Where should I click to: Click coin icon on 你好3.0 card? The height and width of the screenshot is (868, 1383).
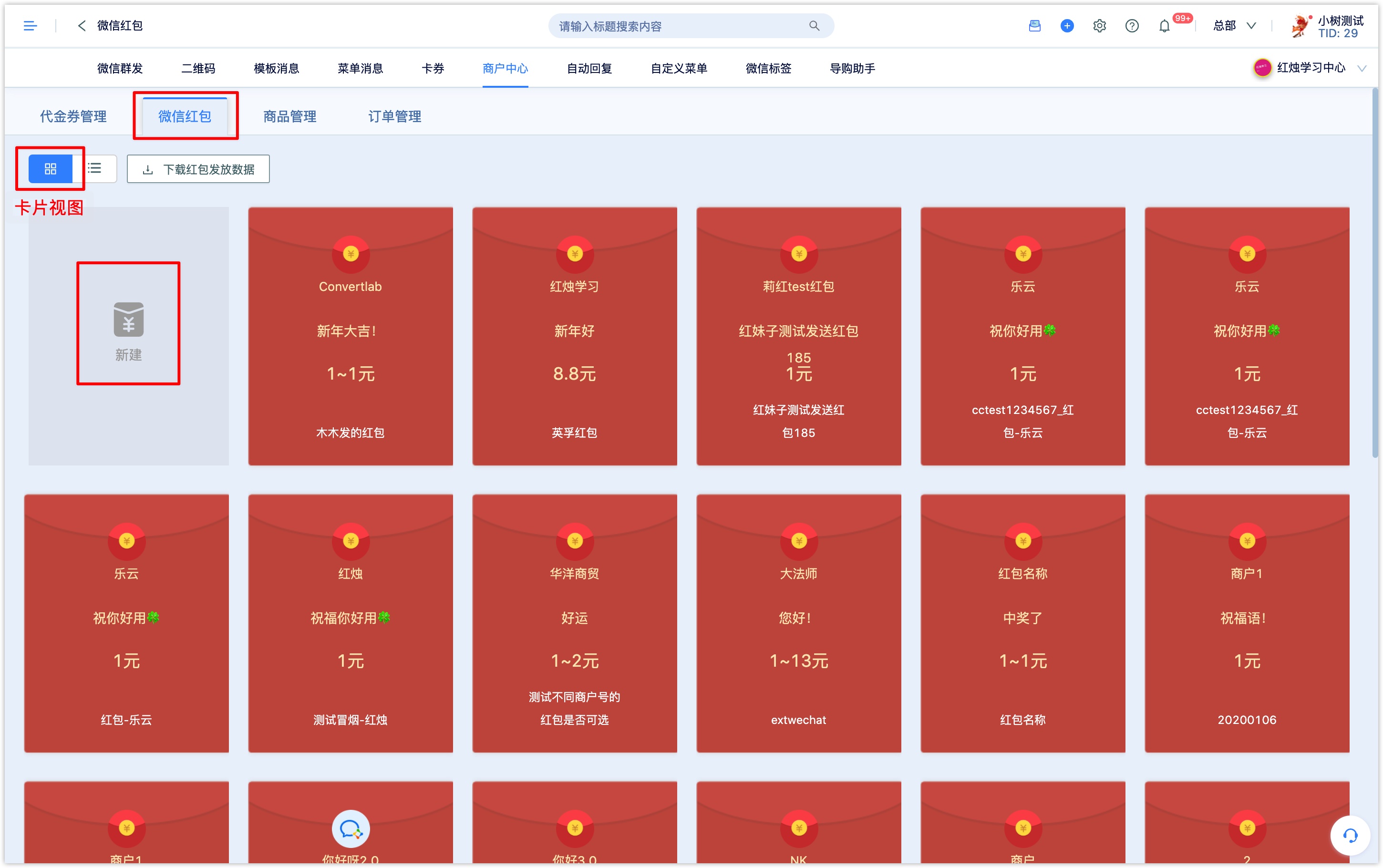click(575, 828)
